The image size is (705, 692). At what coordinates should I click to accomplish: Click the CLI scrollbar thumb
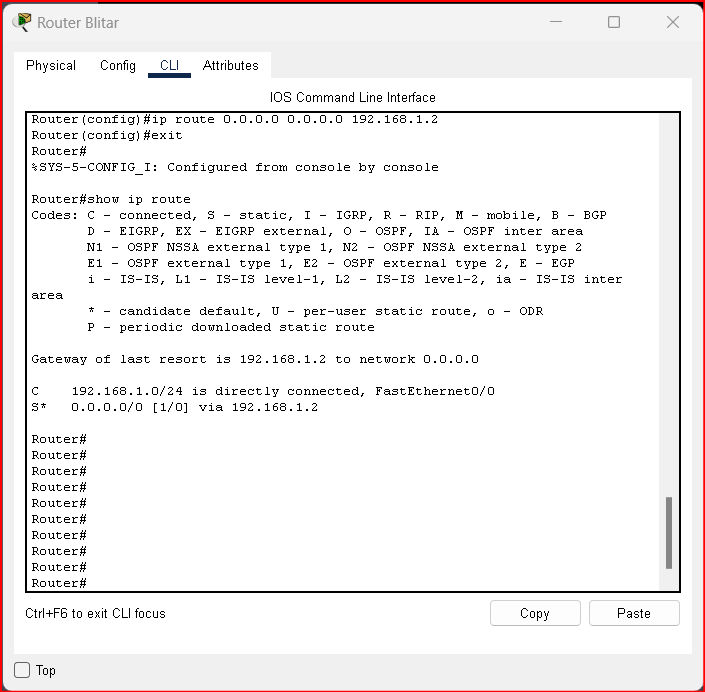tap(669, 533)
